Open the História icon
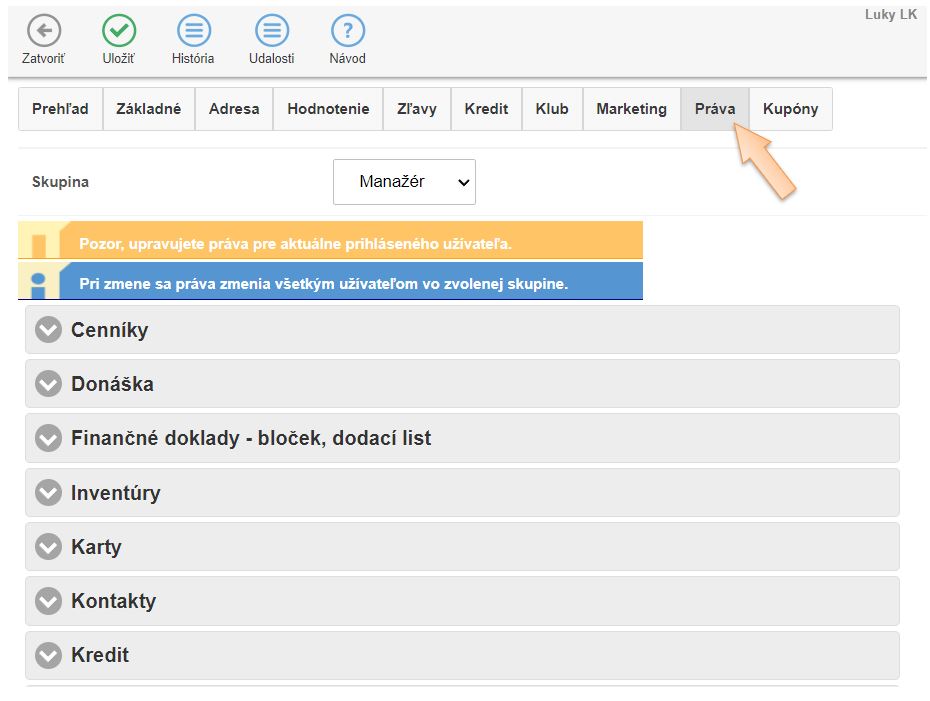The image size is (930, 701). (193, 31)
